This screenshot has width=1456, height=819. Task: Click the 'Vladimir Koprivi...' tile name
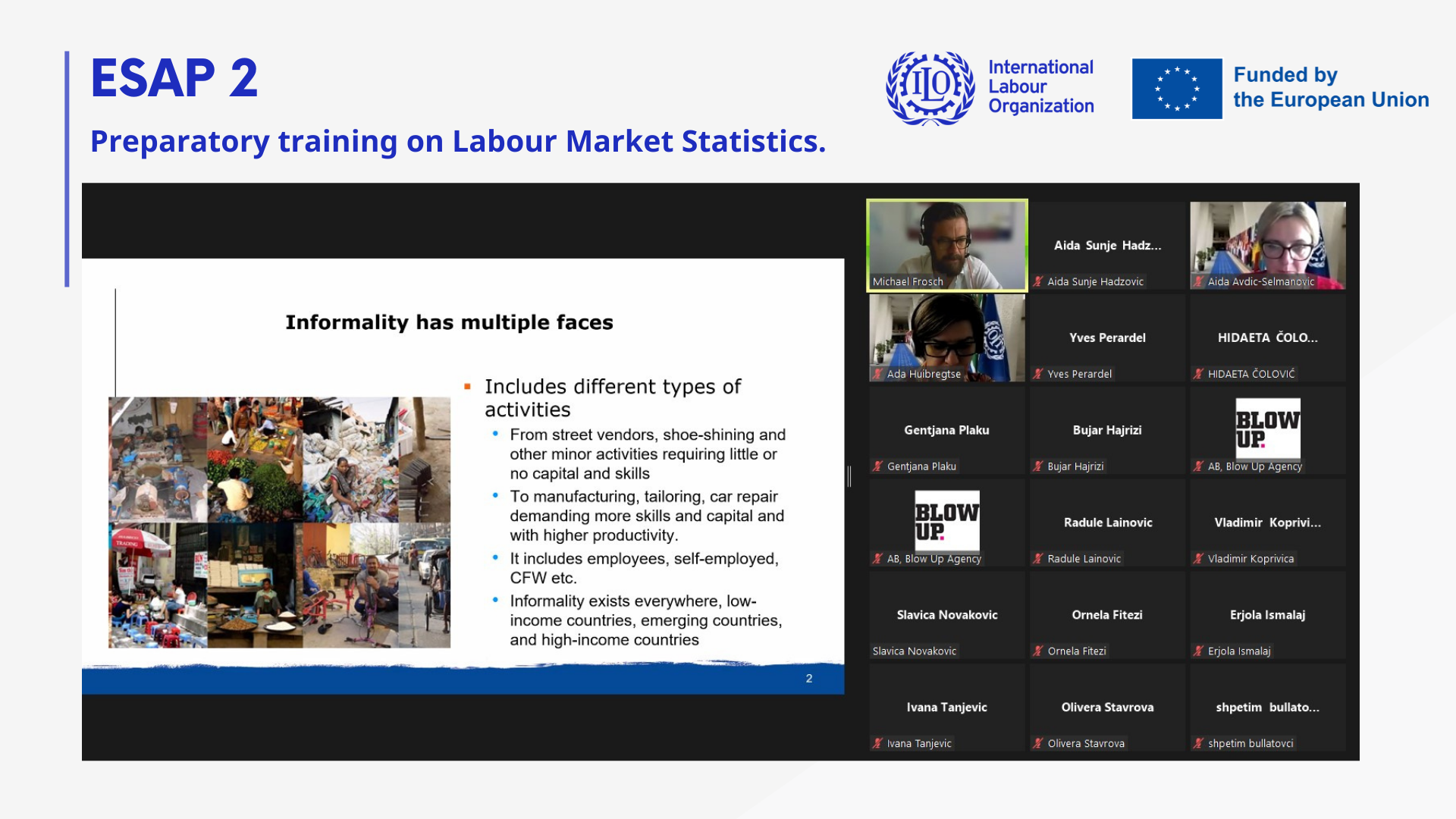tap(1268, 523)
